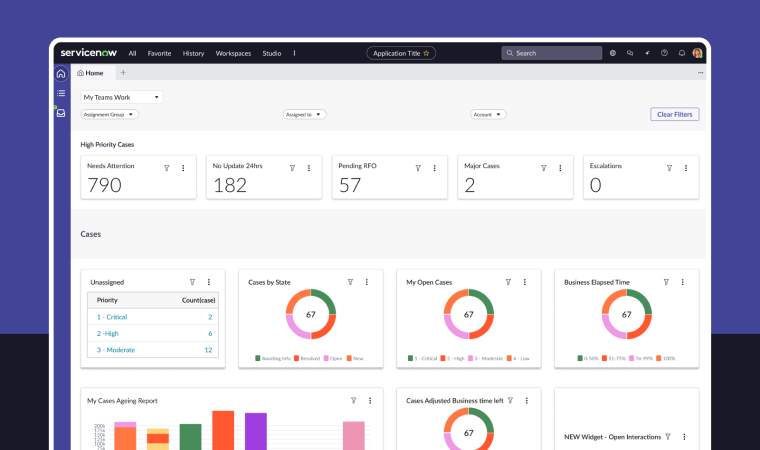Open the Workspaces menu
This screenshot has height=450, width=760.
(233, 53)
